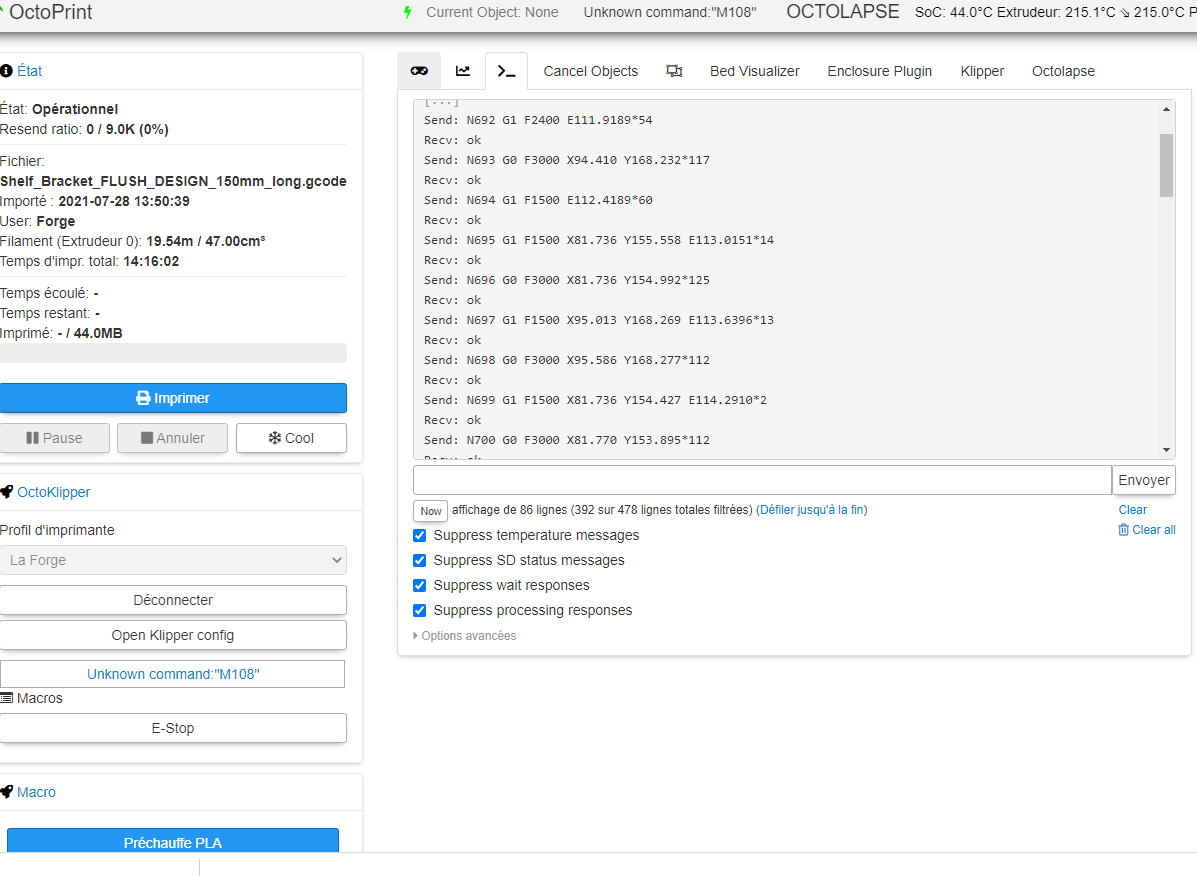Image resolution: width=1197 pixels, height=876 pixels.
Task: Click the Imprimé - / 44.0MB text
Action: tap(61, 333)
